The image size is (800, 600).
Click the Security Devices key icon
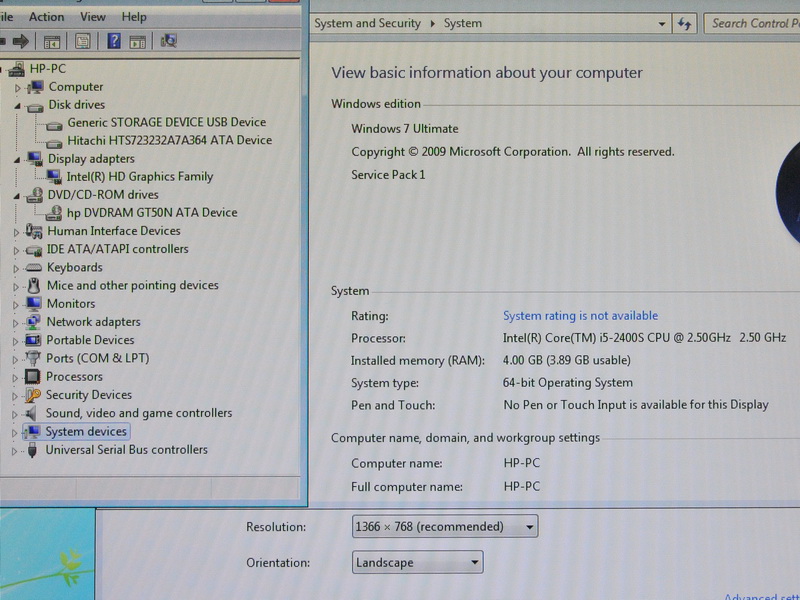coord(33,395)
